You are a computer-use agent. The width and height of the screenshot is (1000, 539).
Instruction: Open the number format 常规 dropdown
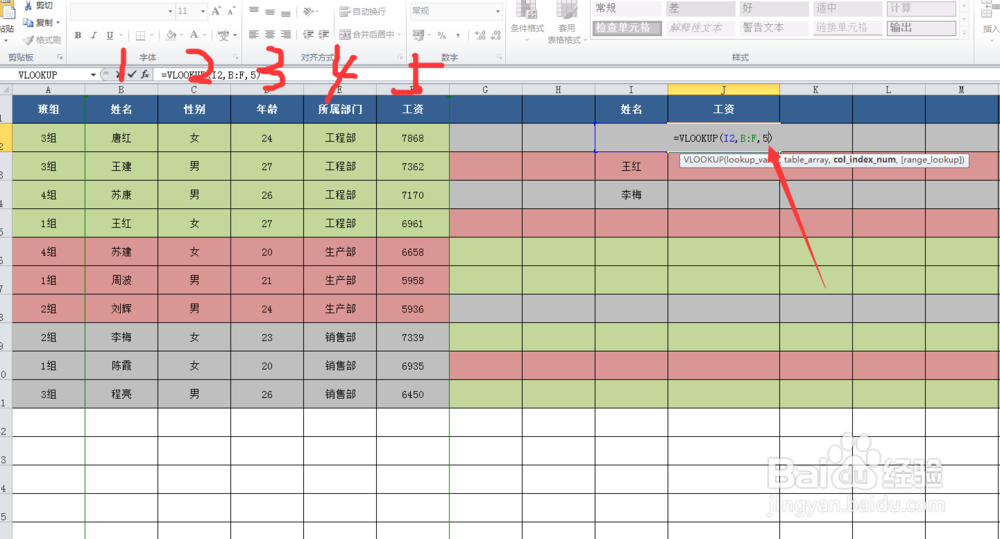pos(498,11)
